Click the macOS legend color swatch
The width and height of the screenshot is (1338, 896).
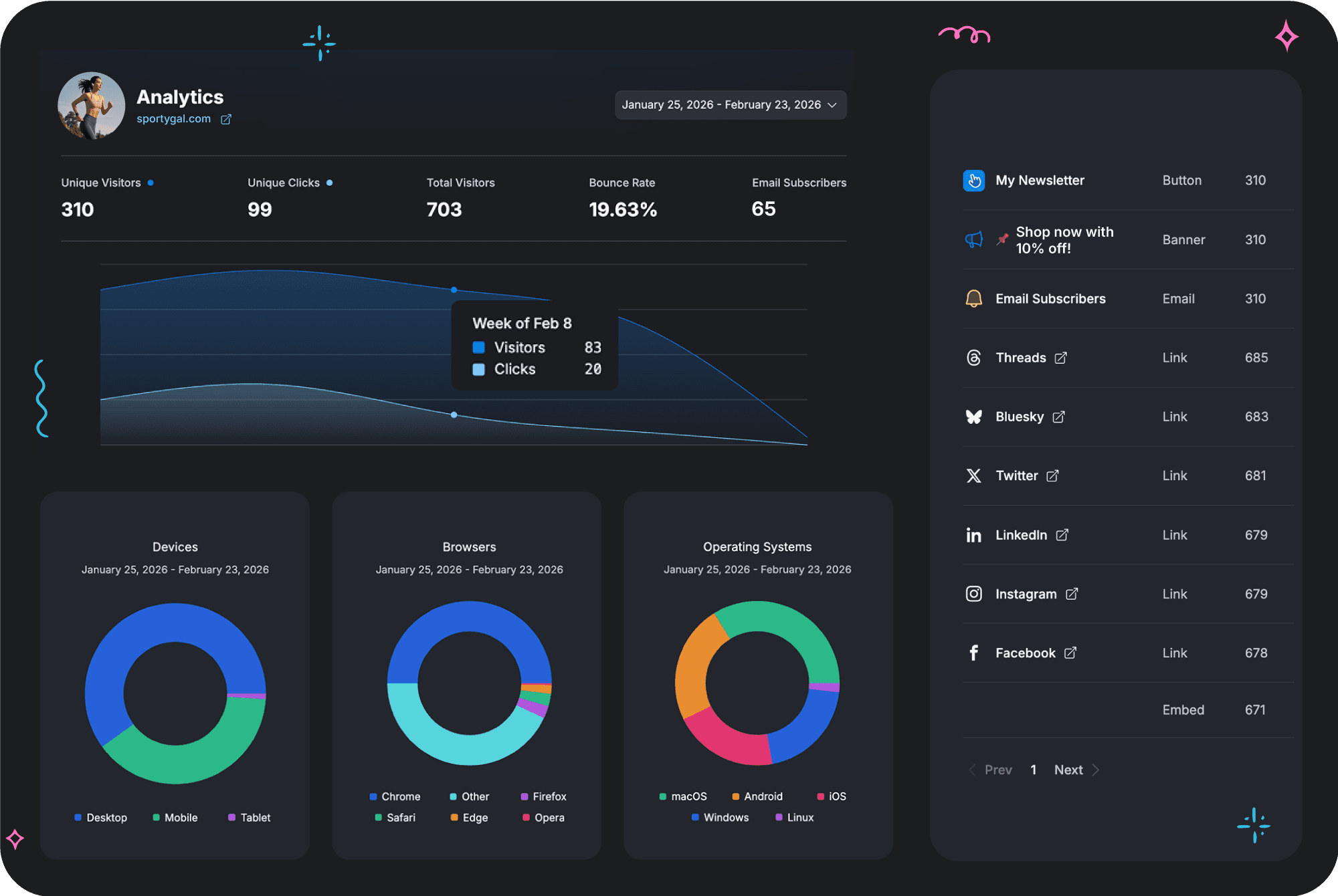(x=662, y=796)
